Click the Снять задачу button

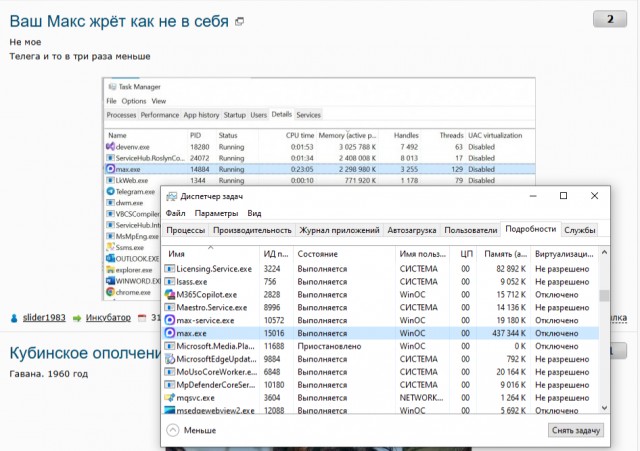576,430
